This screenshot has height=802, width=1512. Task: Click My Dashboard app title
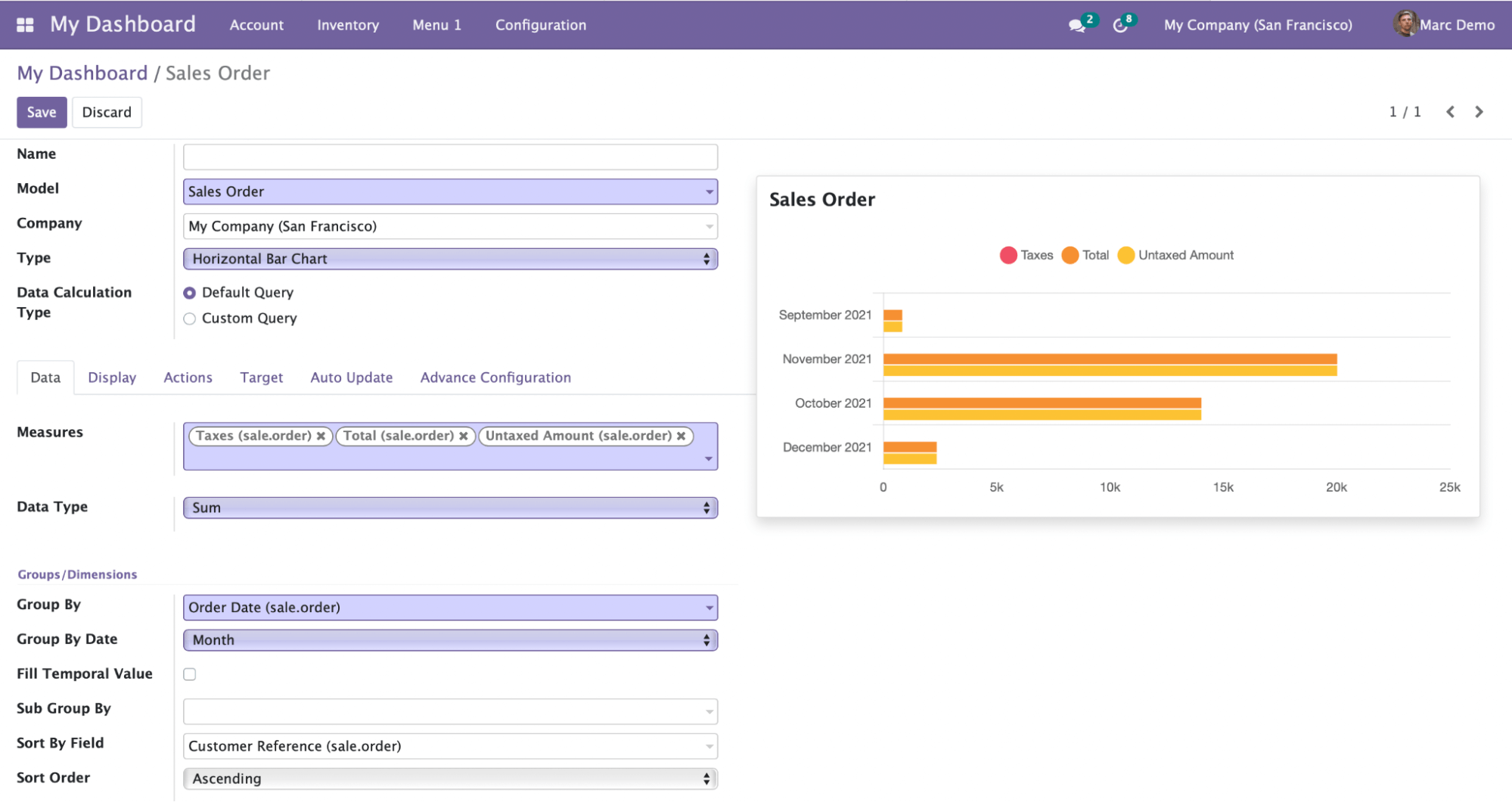click(123, 24)
